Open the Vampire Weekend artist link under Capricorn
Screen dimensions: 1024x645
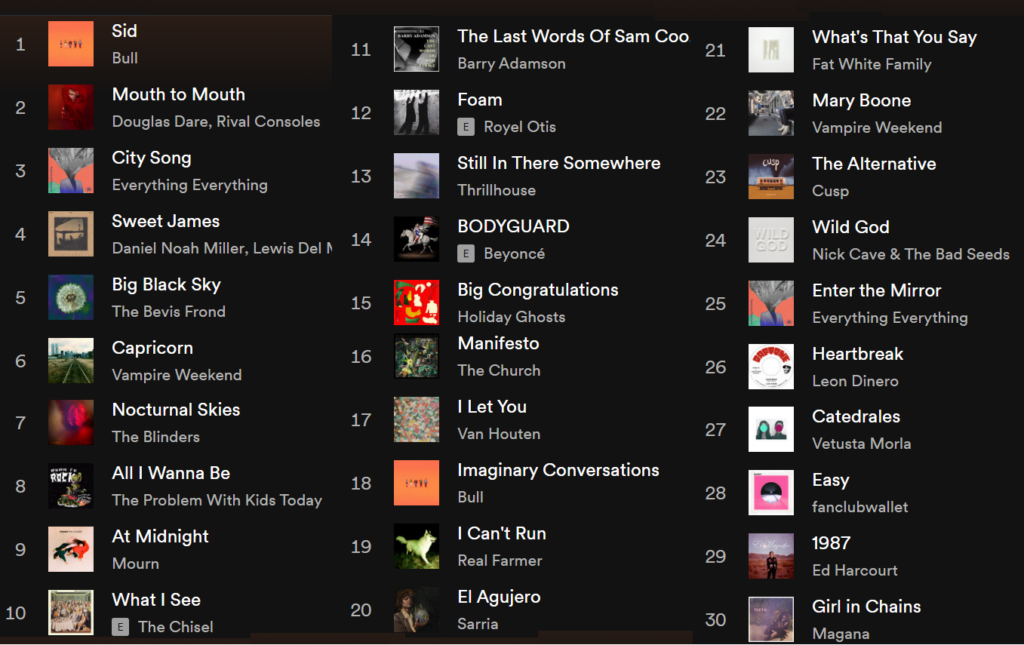point(176,375)
